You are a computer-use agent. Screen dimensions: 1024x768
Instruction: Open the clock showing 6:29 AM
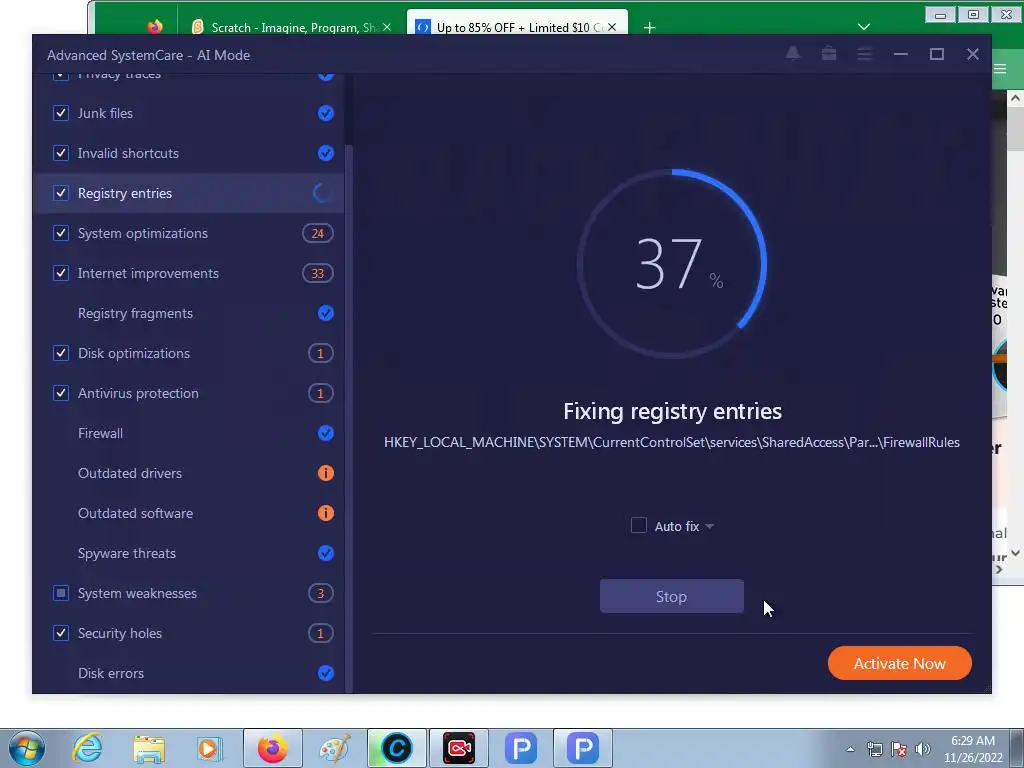tap(972, 748)
